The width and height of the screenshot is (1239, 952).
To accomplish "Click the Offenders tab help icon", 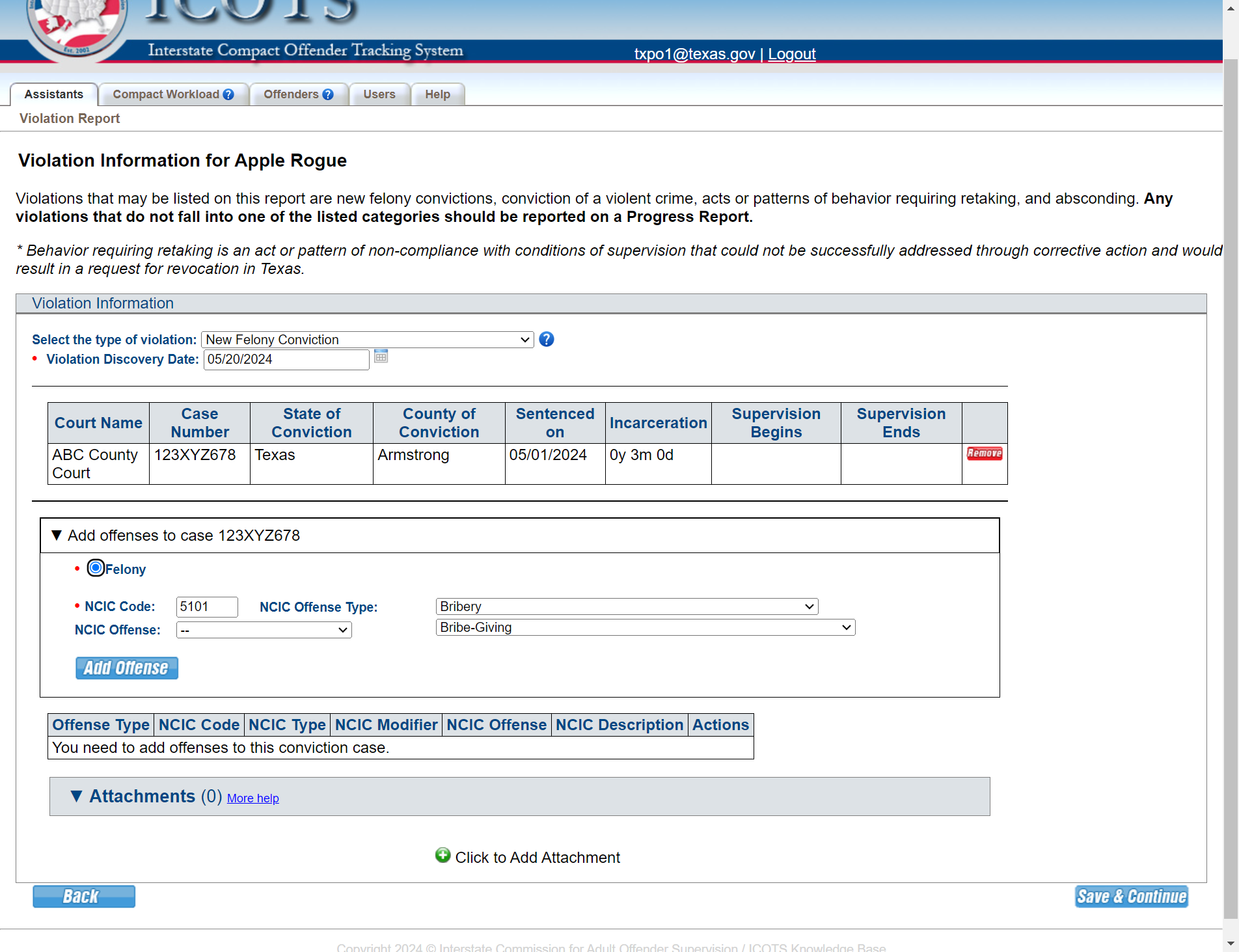I will [328, 94].
